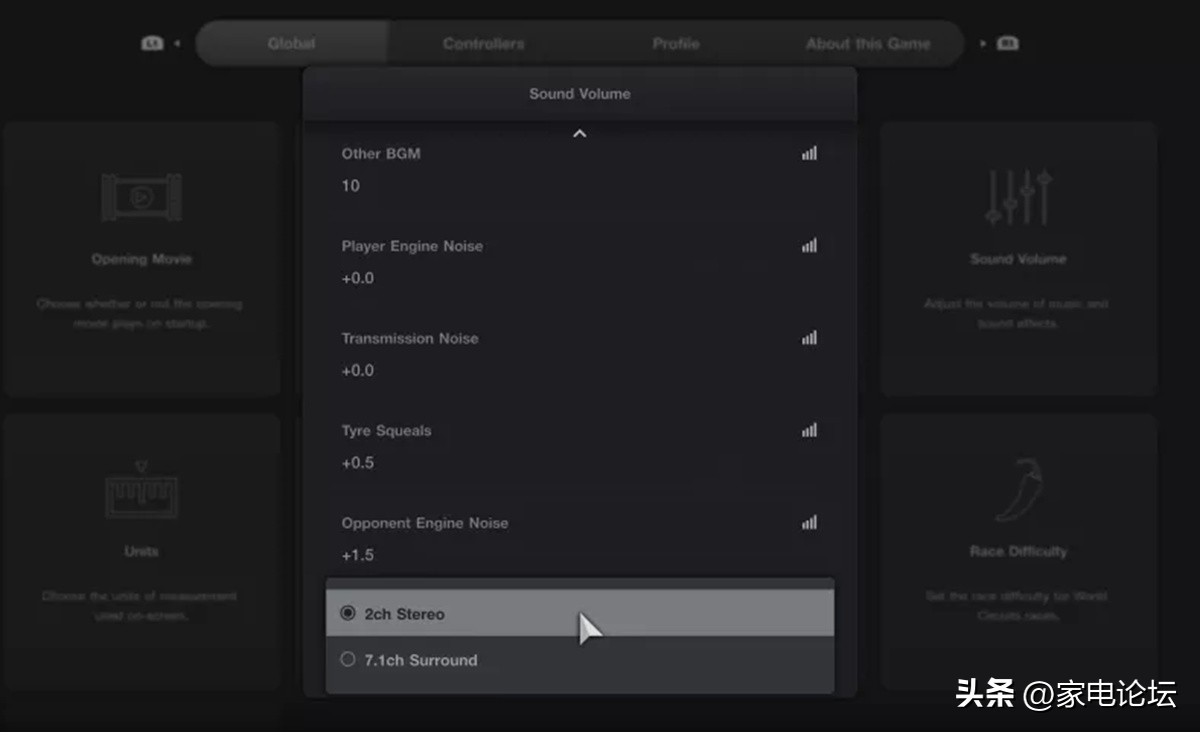The image size is (1200, 732).
Task: Select the Transmission Noise label
Action: (x=410, y=338)
